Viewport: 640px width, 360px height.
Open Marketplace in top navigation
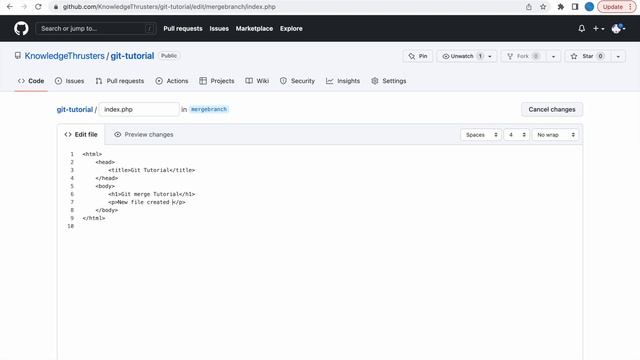(254, 29)
